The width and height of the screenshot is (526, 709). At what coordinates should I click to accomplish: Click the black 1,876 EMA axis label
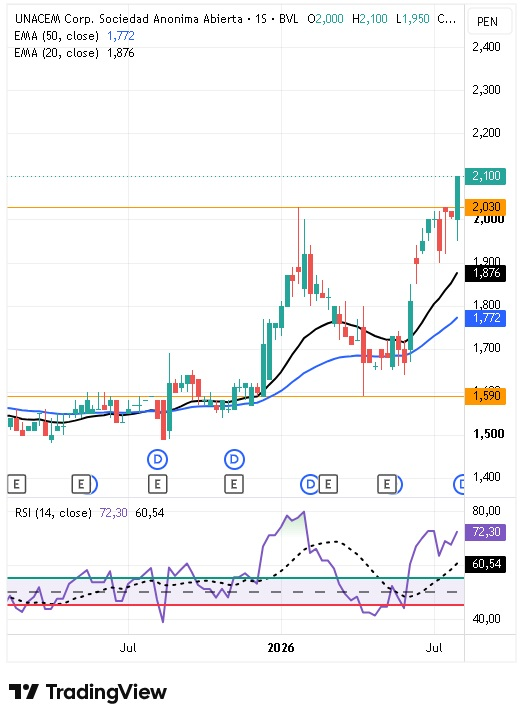pos(486,273)
